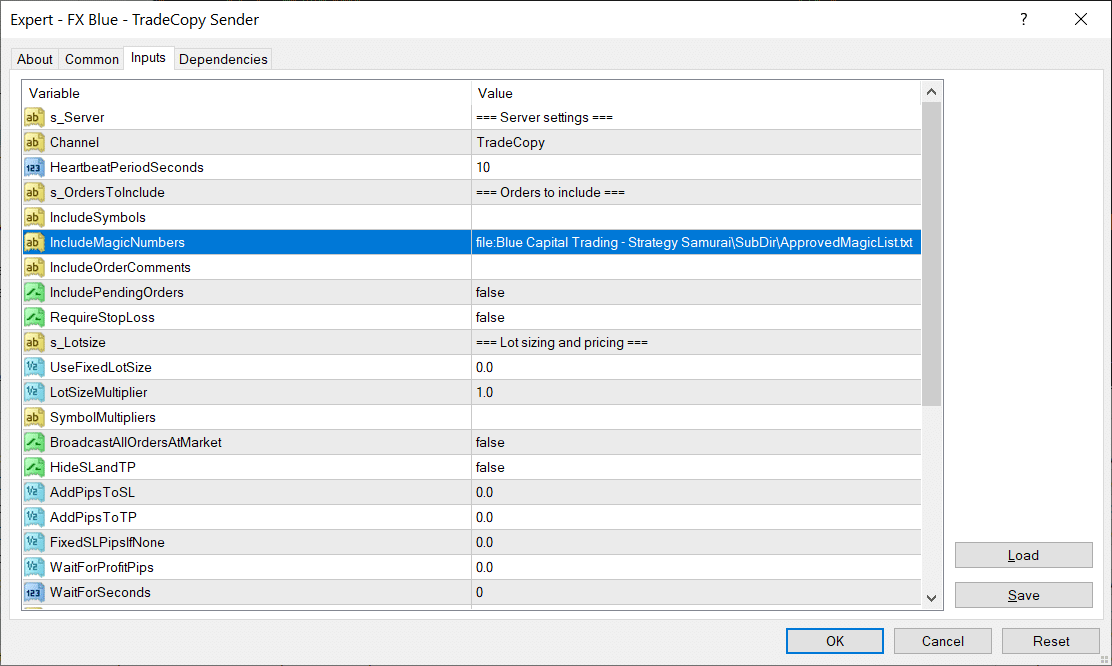The height and width of the screenshot is (666, 1112).
Task: Click the integer icon beside HeartbeatPeriodSeconds
Action: (x=34, y=167)
